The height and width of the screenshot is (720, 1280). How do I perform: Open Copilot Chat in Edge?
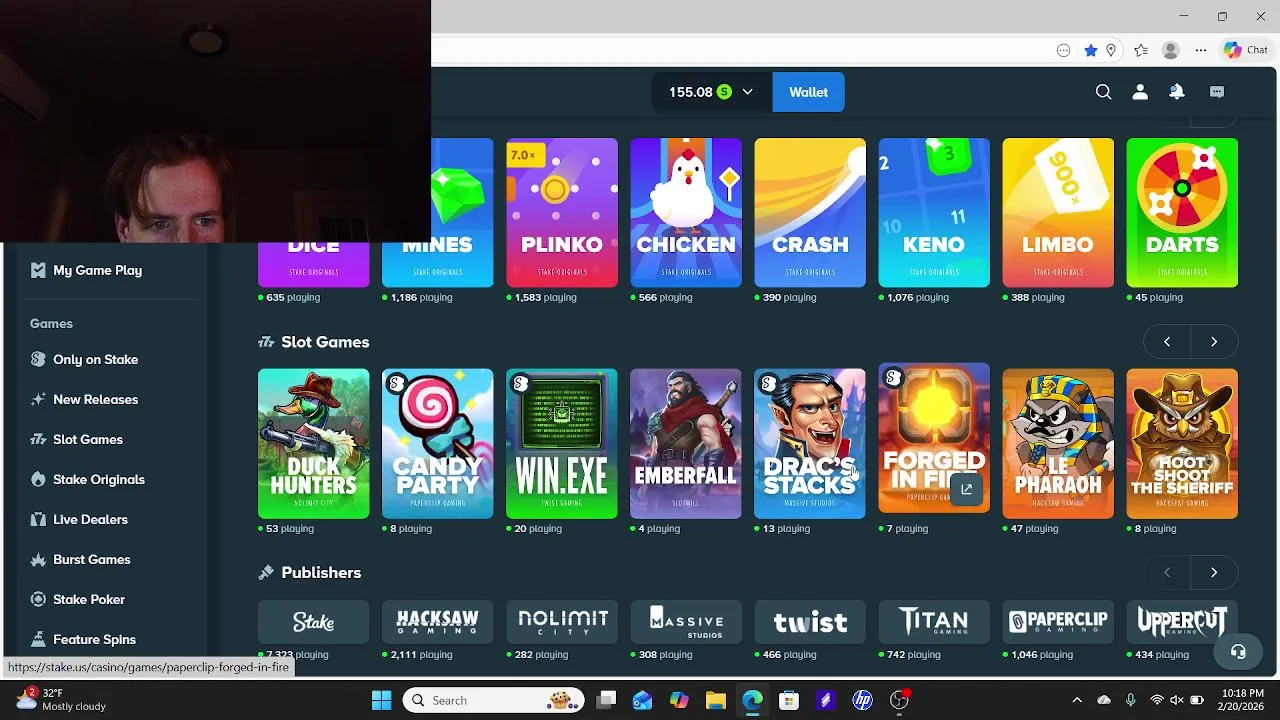click(1246, 50)
